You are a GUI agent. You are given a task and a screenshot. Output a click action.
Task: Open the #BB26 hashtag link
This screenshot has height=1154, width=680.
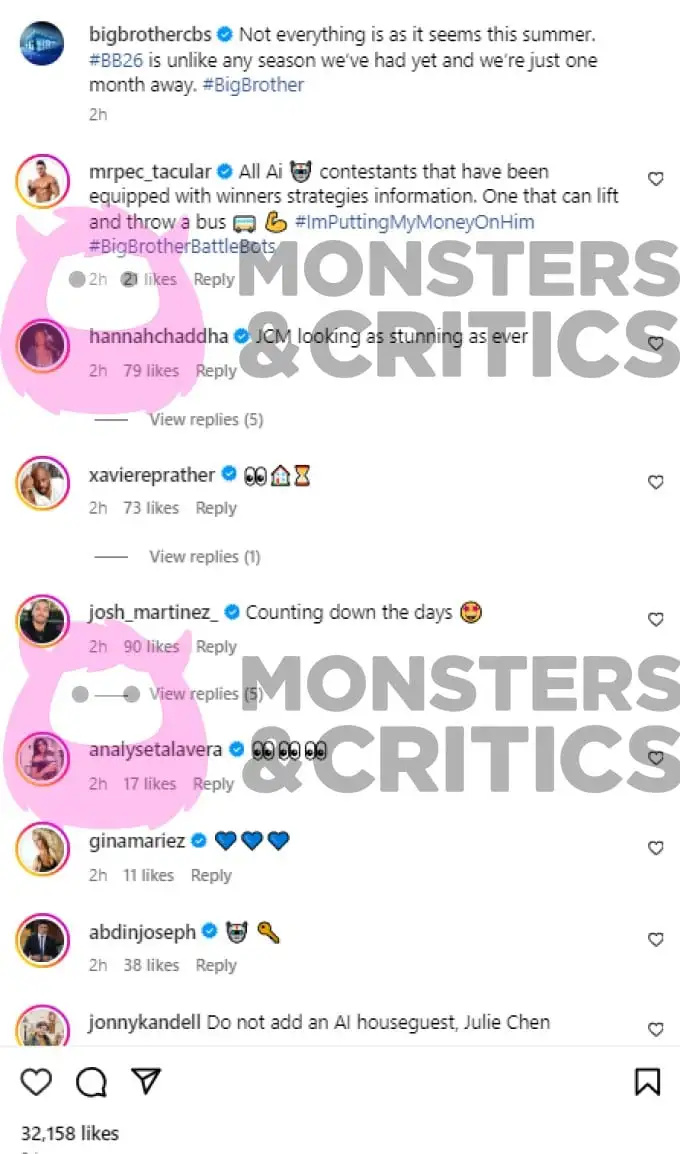(x=116, y=60)
